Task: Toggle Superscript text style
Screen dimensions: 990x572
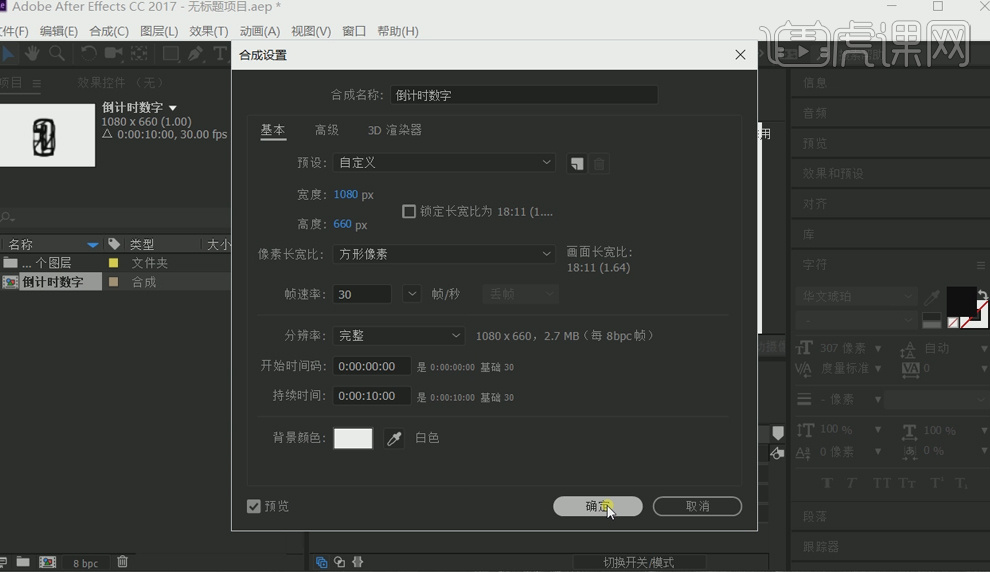Action: click(936, 483)
